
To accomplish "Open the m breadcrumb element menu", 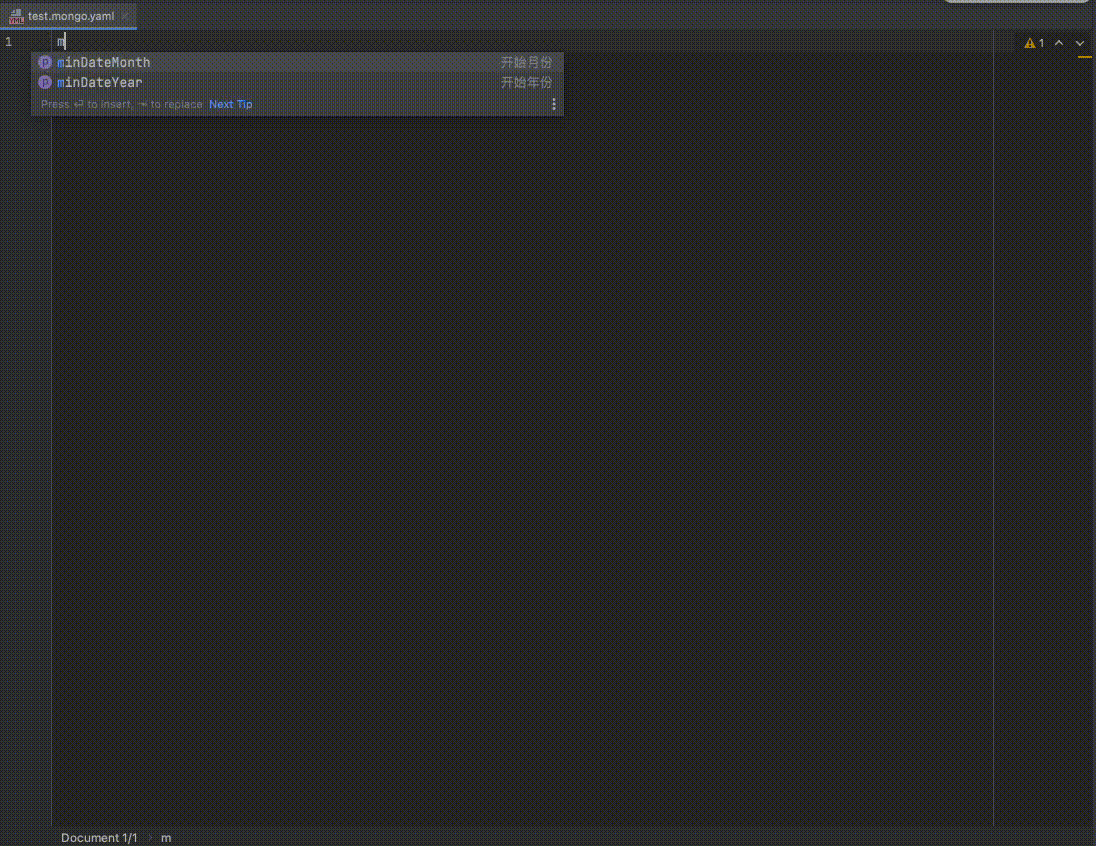I will (x=165, y=838).
